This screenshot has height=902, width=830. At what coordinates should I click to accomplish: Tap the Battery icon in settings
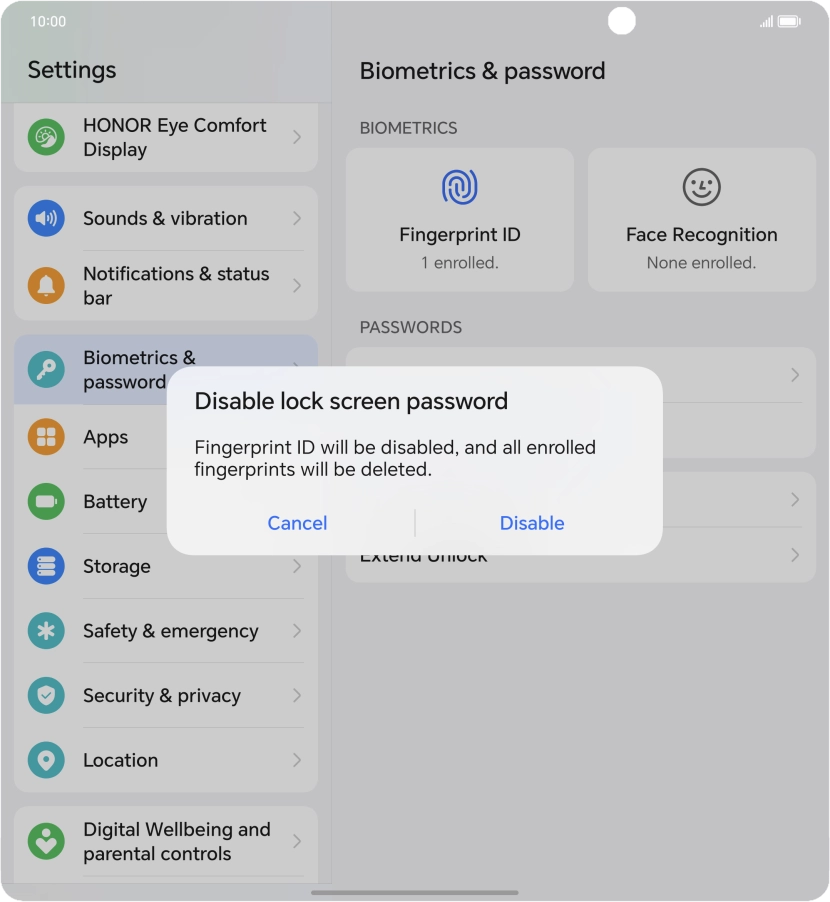(x=46, y=501)
